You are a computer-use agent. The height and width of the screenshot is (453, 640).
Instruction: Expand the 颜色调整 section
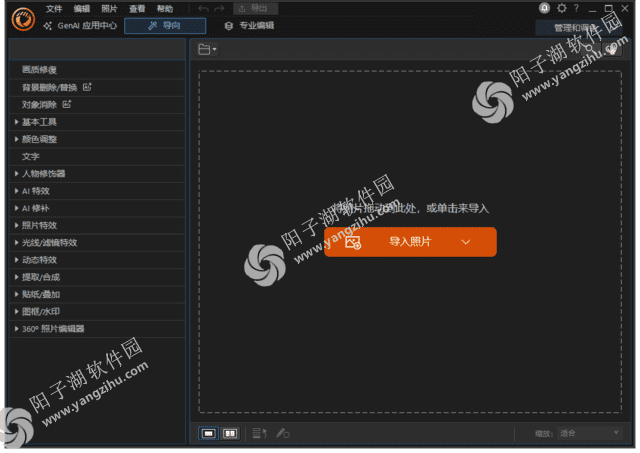[x=97, y=139]
